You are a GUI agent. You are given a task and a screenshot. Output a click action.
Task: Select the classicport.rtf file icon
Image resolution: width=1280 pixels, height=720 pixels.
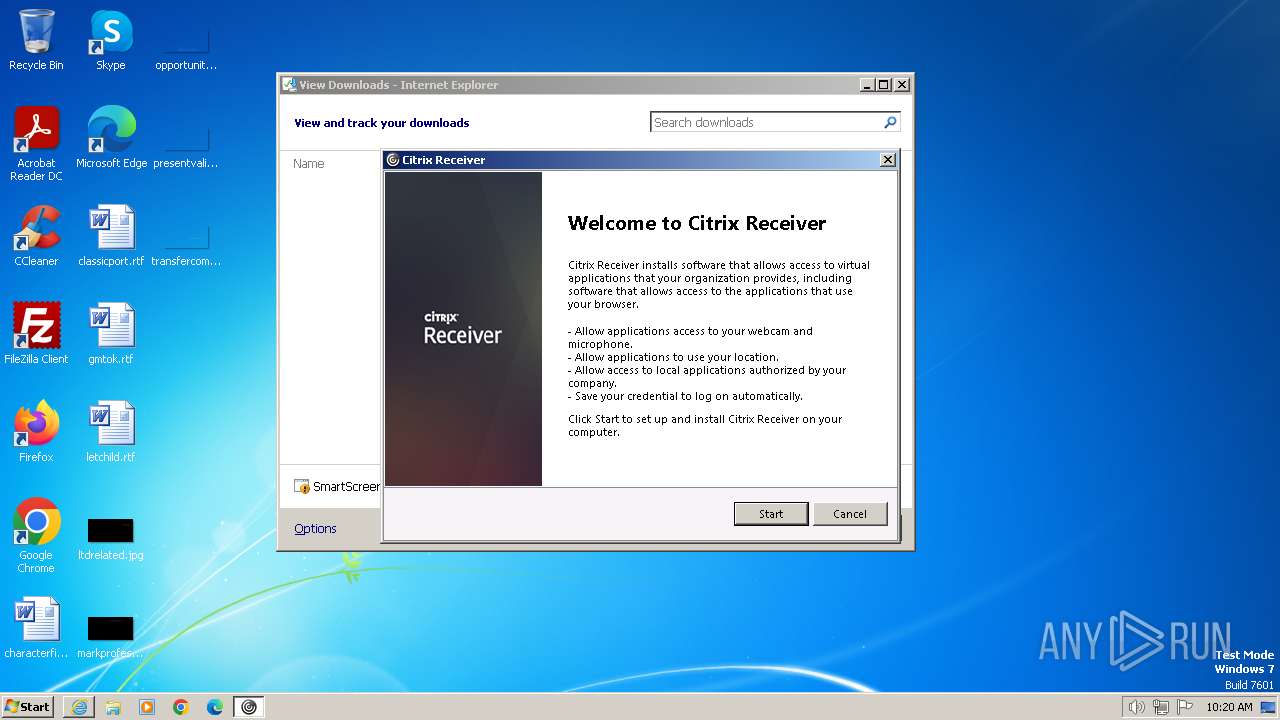(x=111, y=236)
